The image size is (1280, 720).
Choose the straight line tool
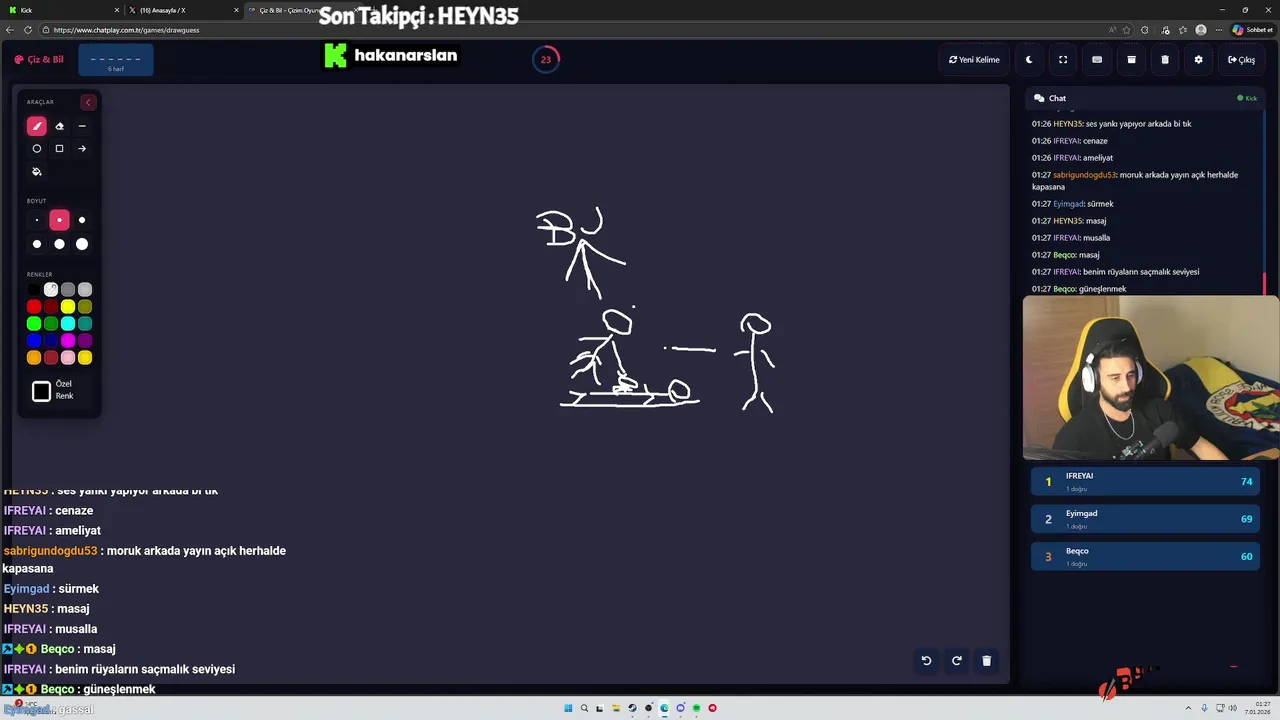(82, 126)
